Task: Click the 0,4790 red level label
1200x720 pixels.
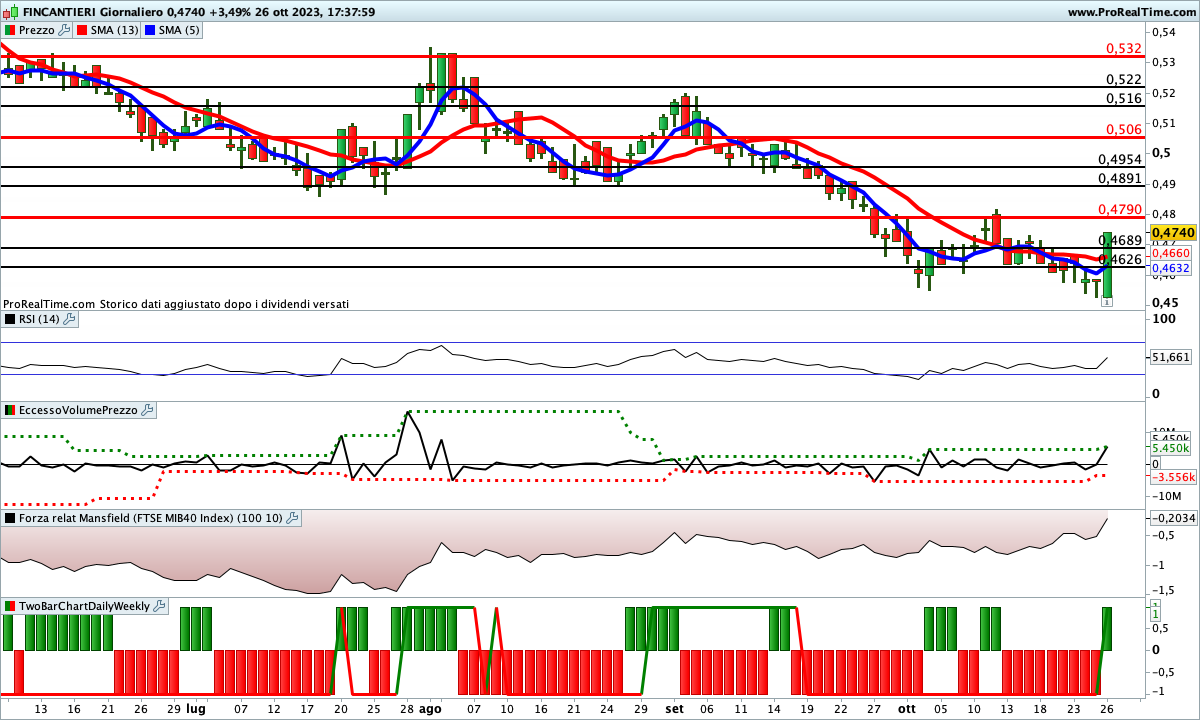Action: click(1120, 209)
